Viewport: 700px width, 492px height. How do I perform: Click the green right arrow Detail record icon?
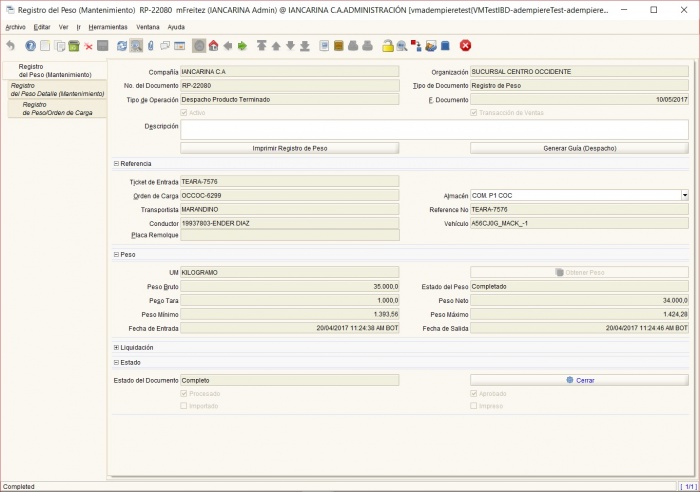pyautogui.click(x=242, y=46)
